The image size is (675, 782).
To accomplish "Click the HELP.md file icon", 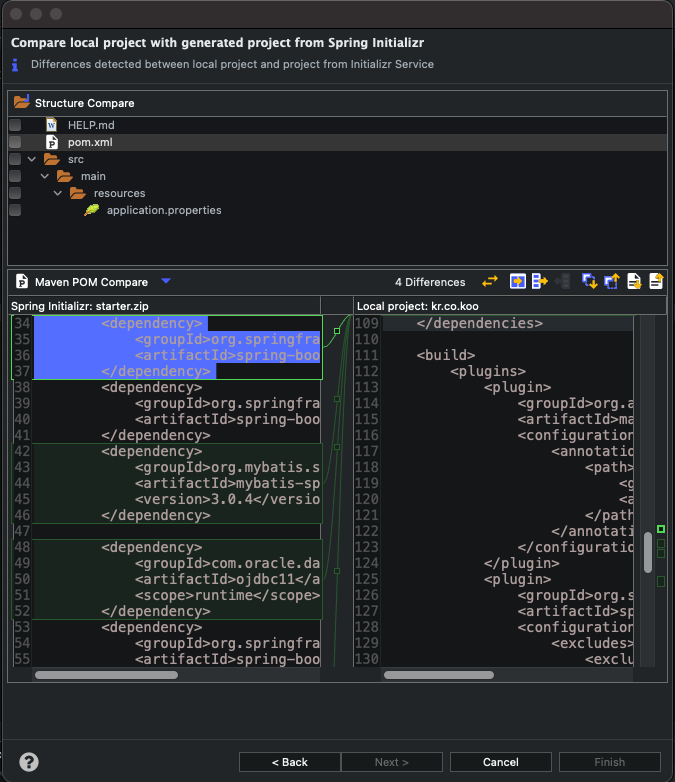I will (x=51, y=125).
